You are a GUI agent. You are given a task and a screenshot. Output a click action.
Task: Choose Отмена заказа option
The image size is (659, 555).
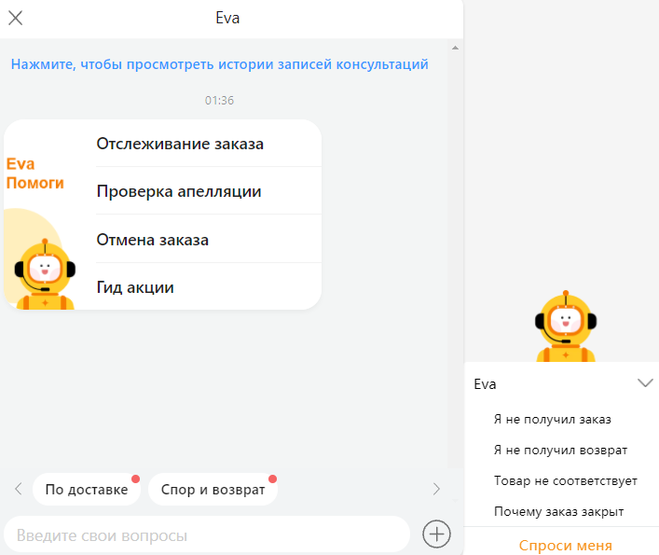209,239
